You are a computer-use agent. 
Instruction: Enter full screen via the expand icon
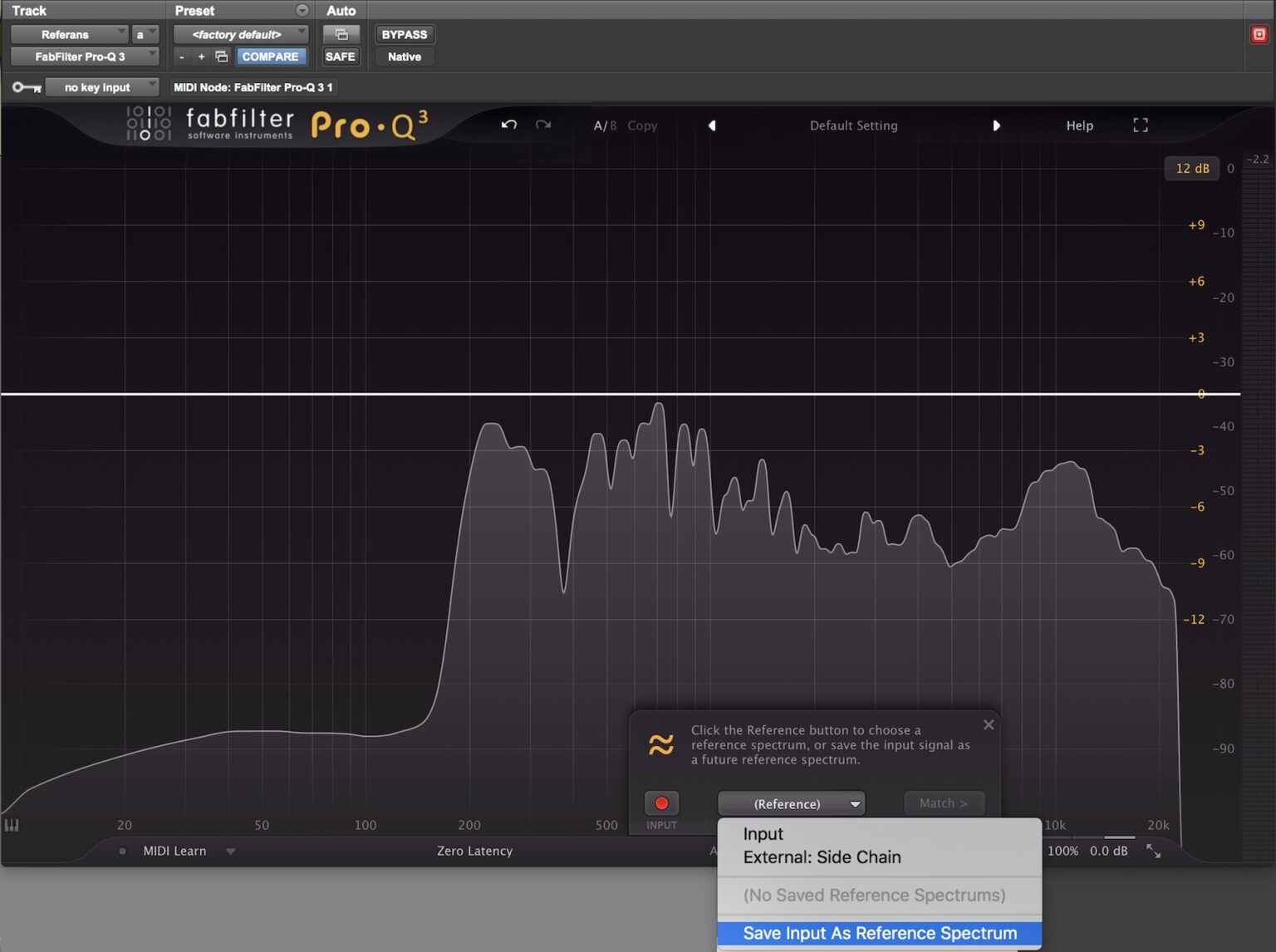pyautogui.click(x=1140, y=125)
